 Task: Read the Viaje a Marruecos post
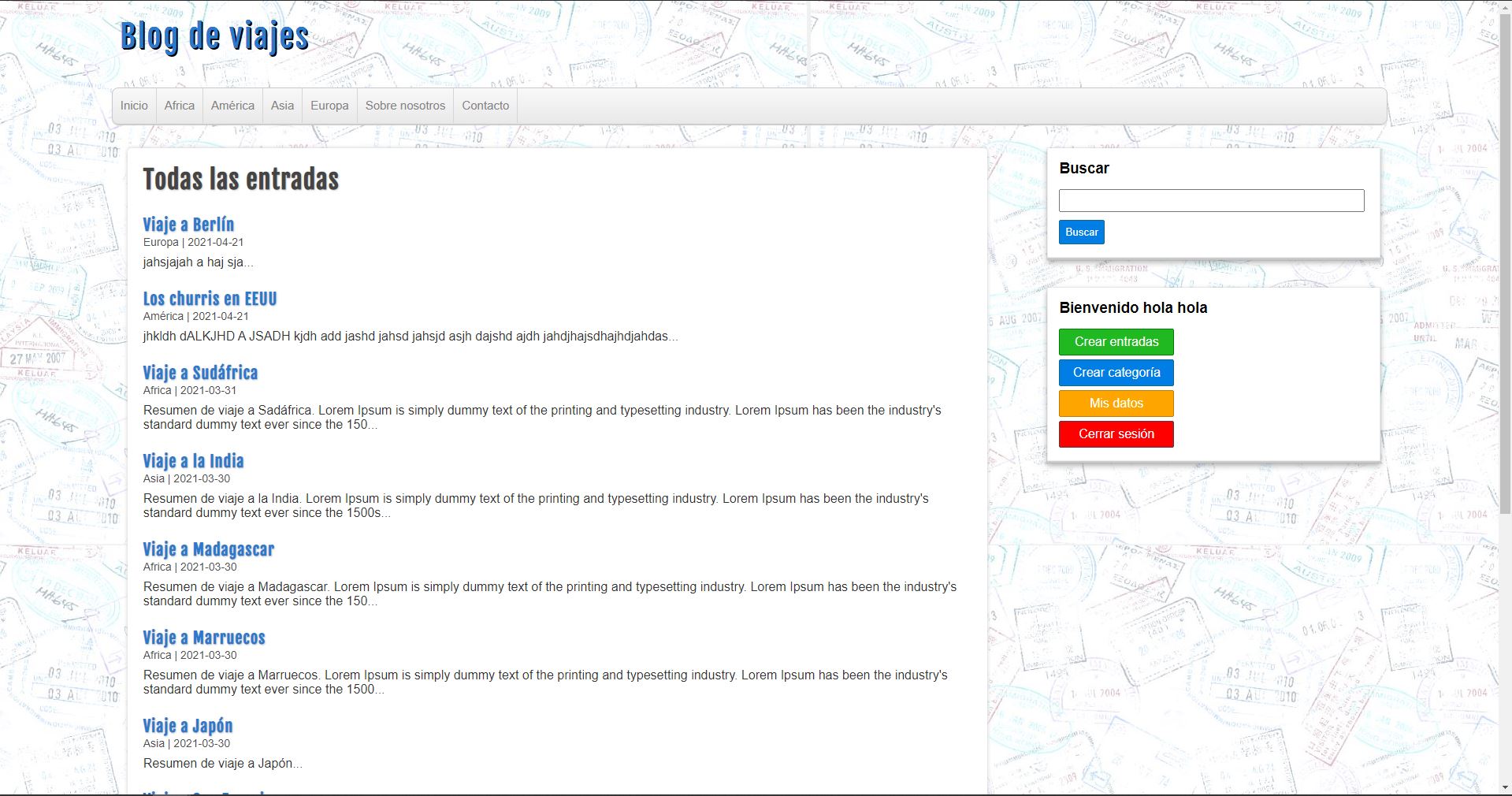coord(203,638)
